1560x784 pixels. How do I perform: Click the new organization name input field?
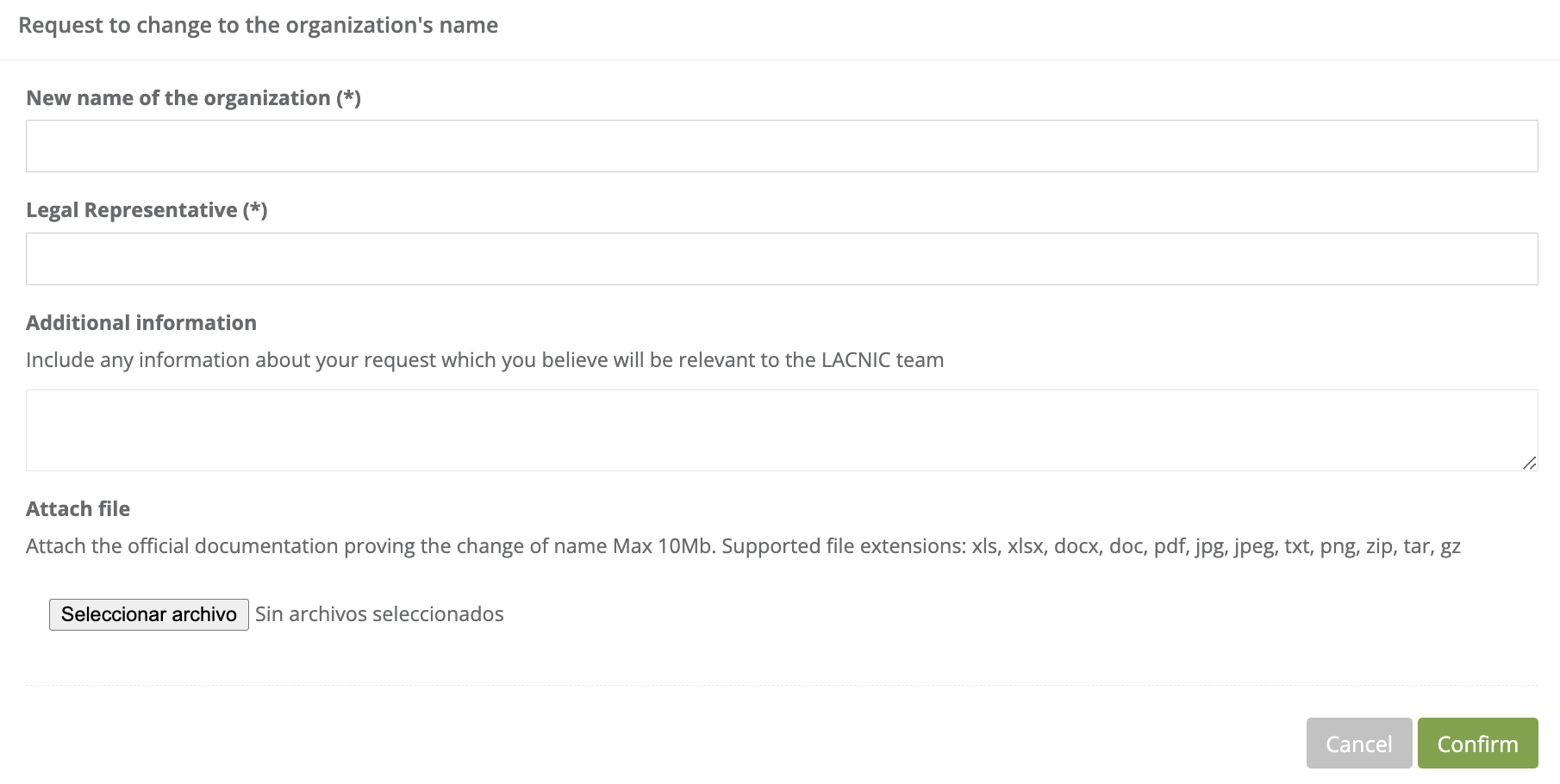pyautogui.click(x=782, y=146)
